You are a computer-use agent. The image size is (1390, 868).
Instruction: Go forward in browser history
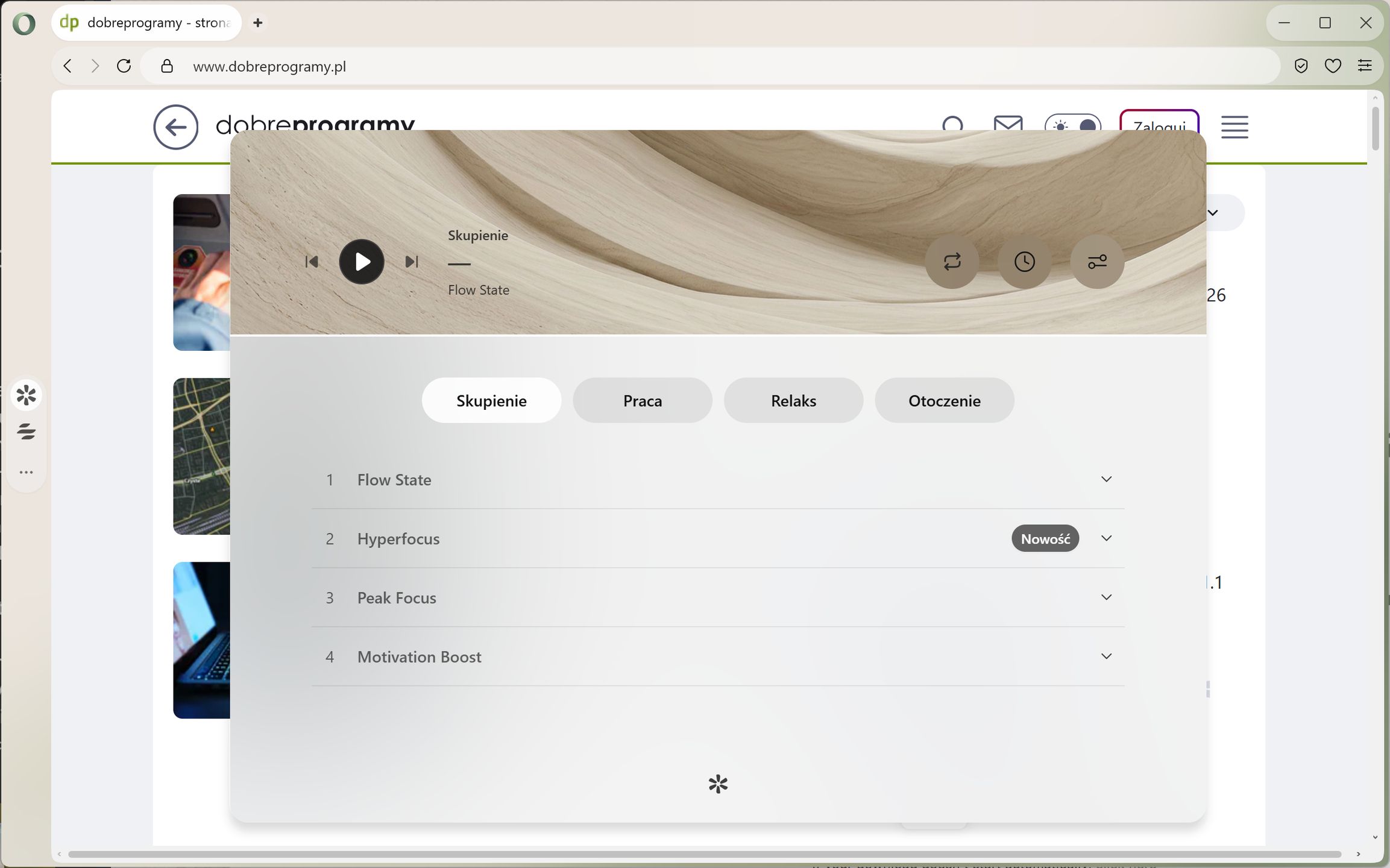[x=95, y=66]
